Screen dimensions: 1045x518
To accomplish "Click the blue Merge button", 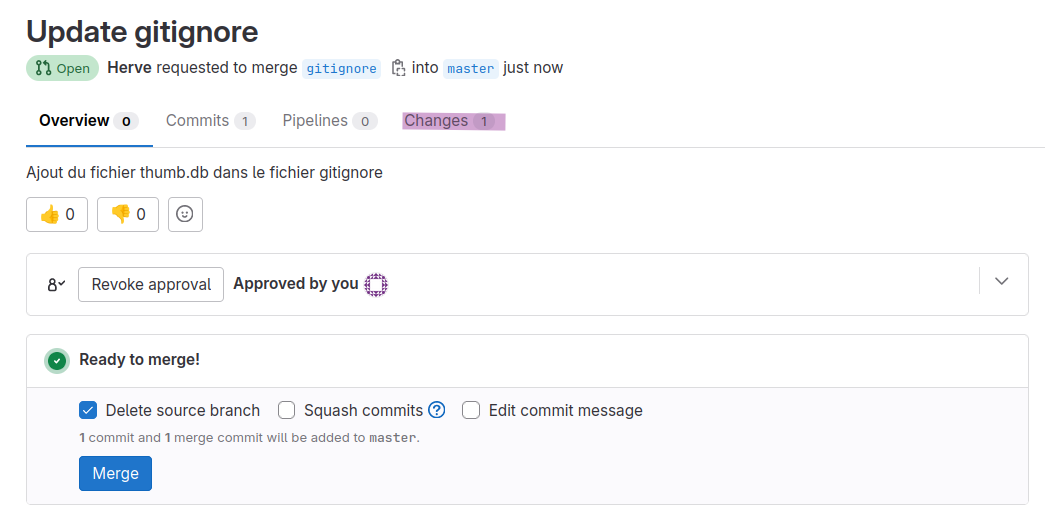I will (x=115, y=473).
